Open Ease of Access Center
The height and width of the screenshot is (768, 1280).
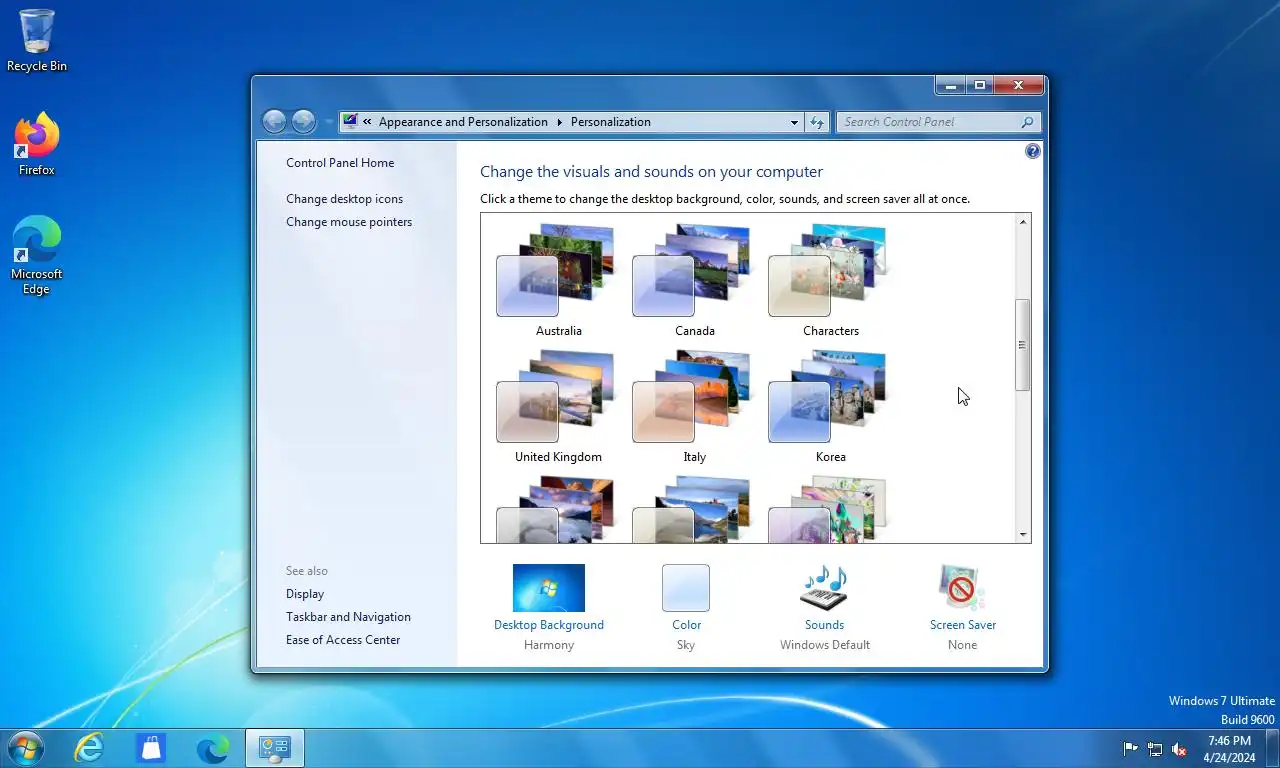click(x=343, y=640)
